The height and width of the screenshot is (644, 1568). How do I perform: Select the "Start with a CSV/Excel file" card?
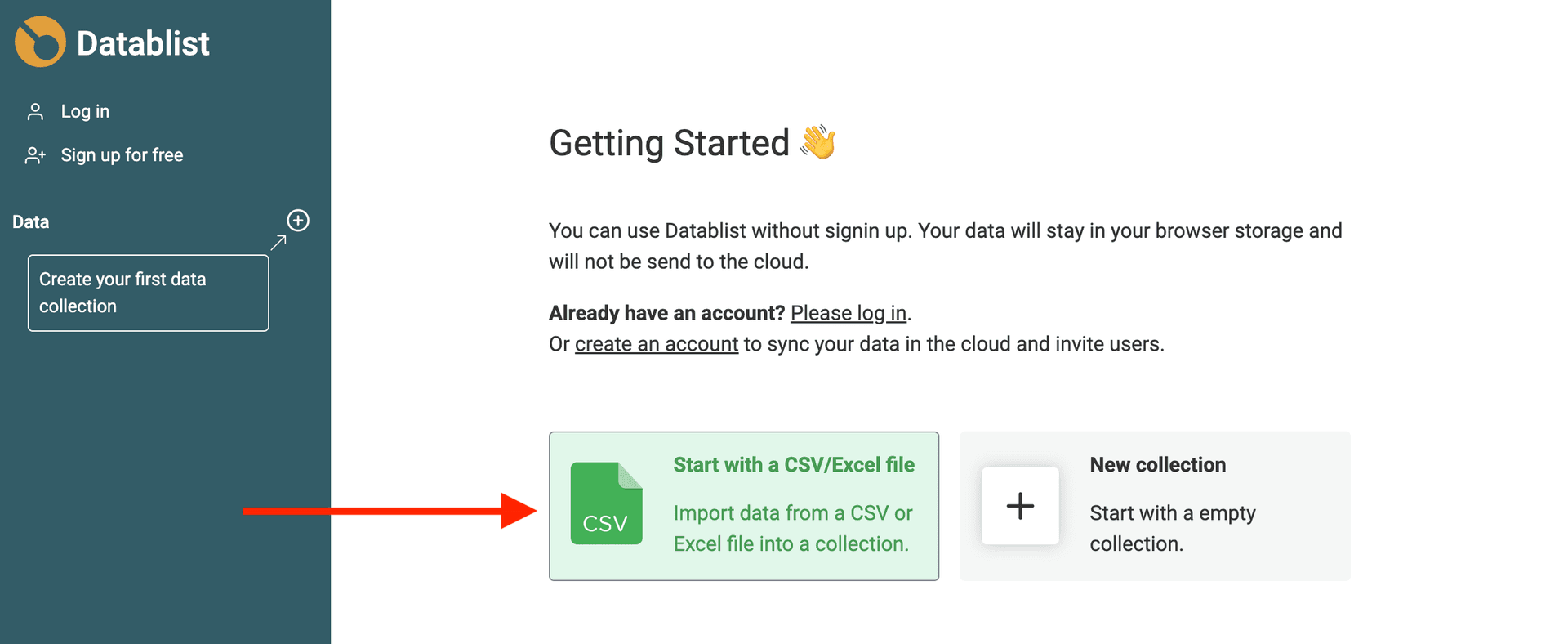pyautogui.click(x=743, y=506)
